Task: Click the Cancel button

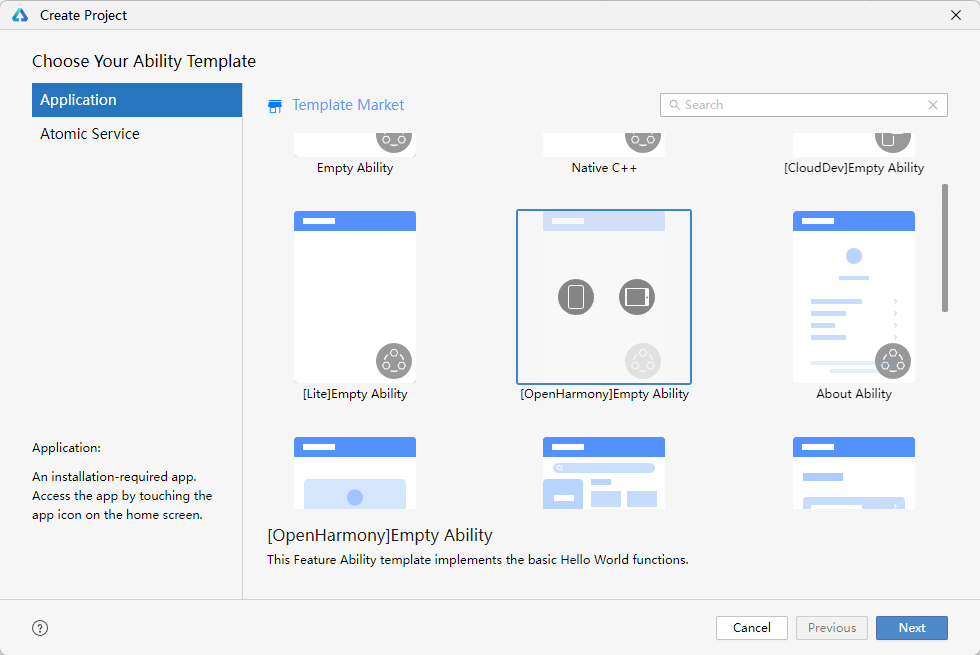Action: [x=751, y=628]
